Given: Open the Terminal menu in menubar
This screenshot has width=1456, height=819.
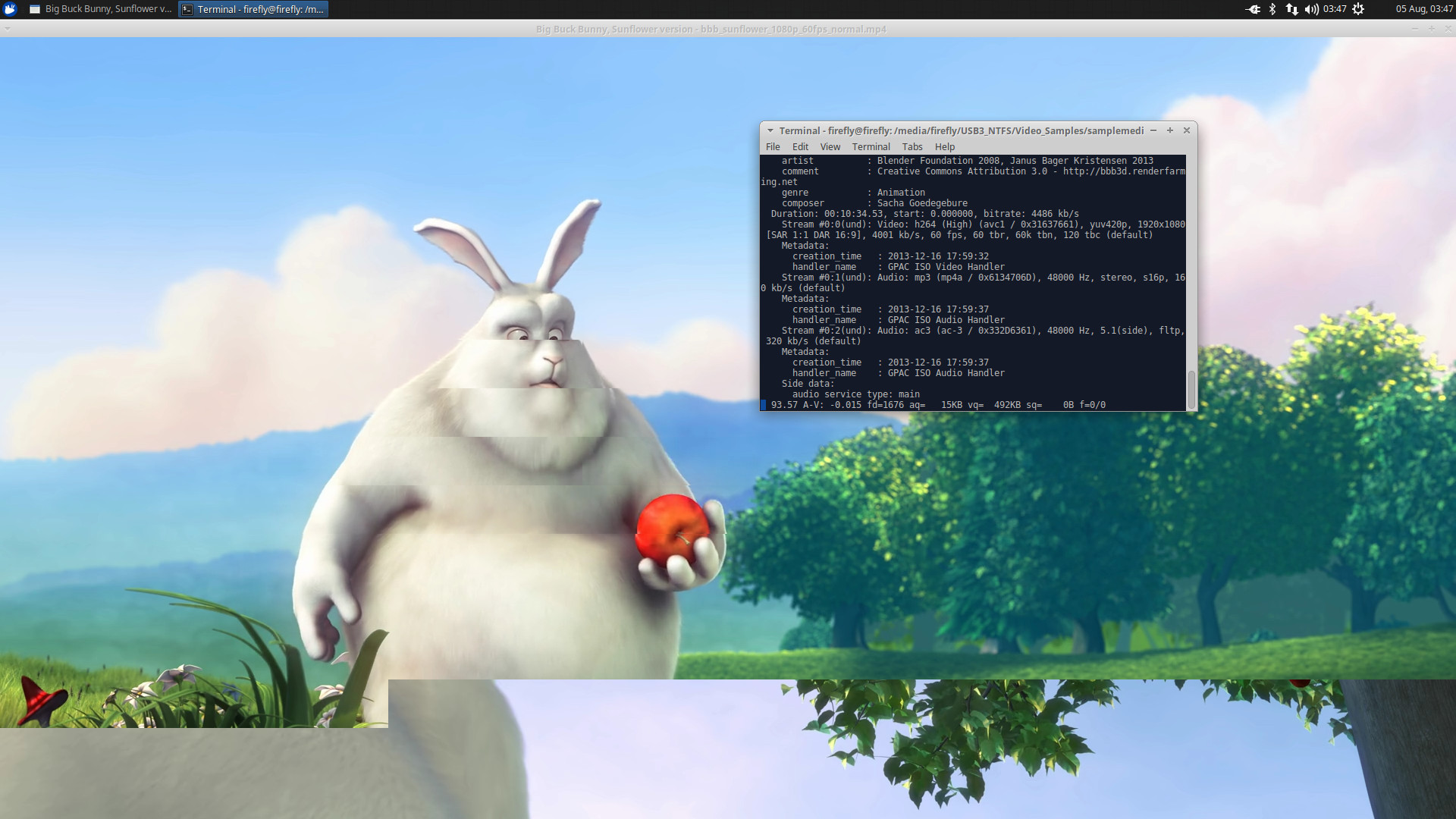Looking at the screenshot, I should pyautogui.click(x=871, y=147).
